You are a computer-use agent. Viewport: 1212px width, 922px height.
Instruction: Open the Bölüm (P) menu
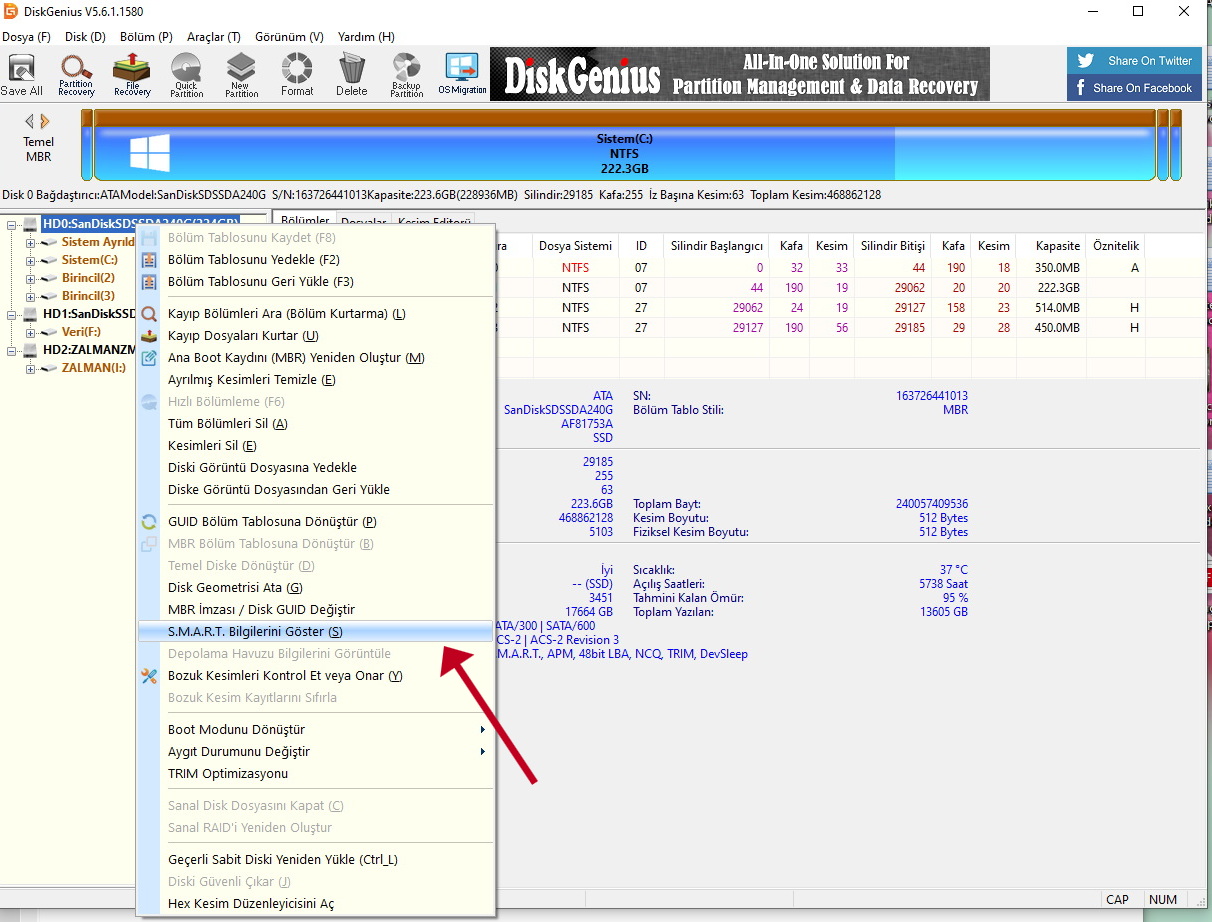(146, 36)
